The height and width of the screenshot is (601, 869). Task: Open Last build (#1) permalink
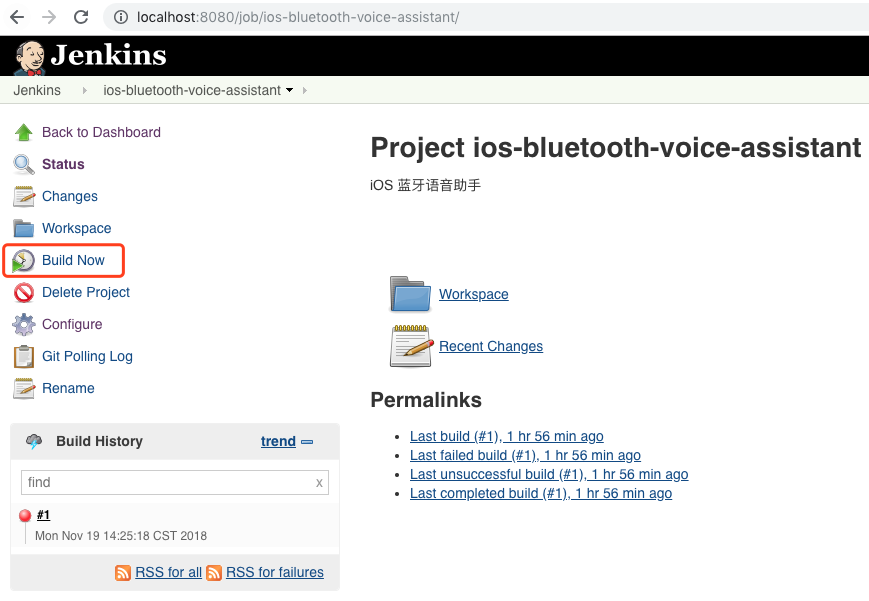tap(507, 437)
